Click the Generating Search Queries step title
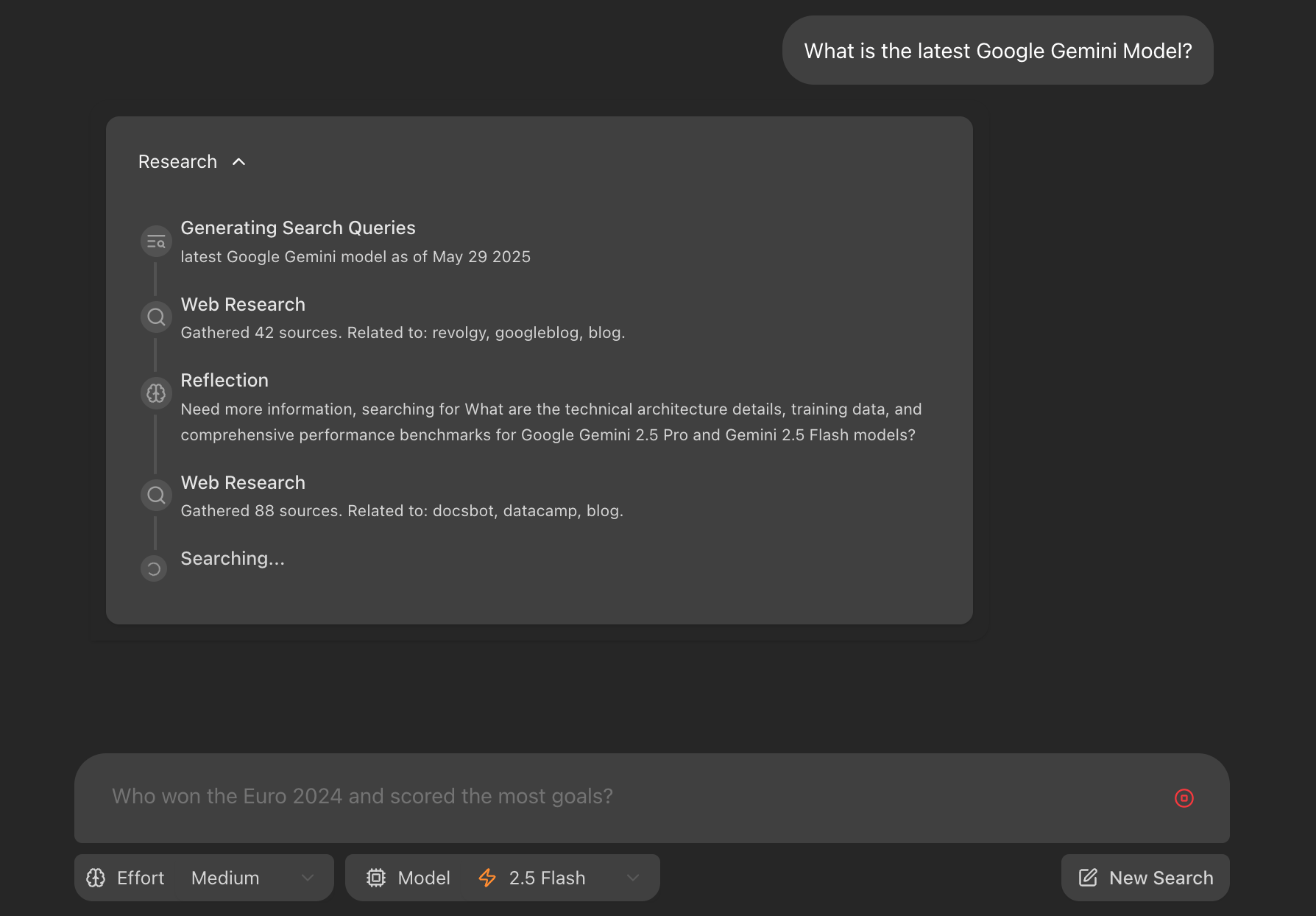Screen dimensions: 1316x916 (298, 228)
